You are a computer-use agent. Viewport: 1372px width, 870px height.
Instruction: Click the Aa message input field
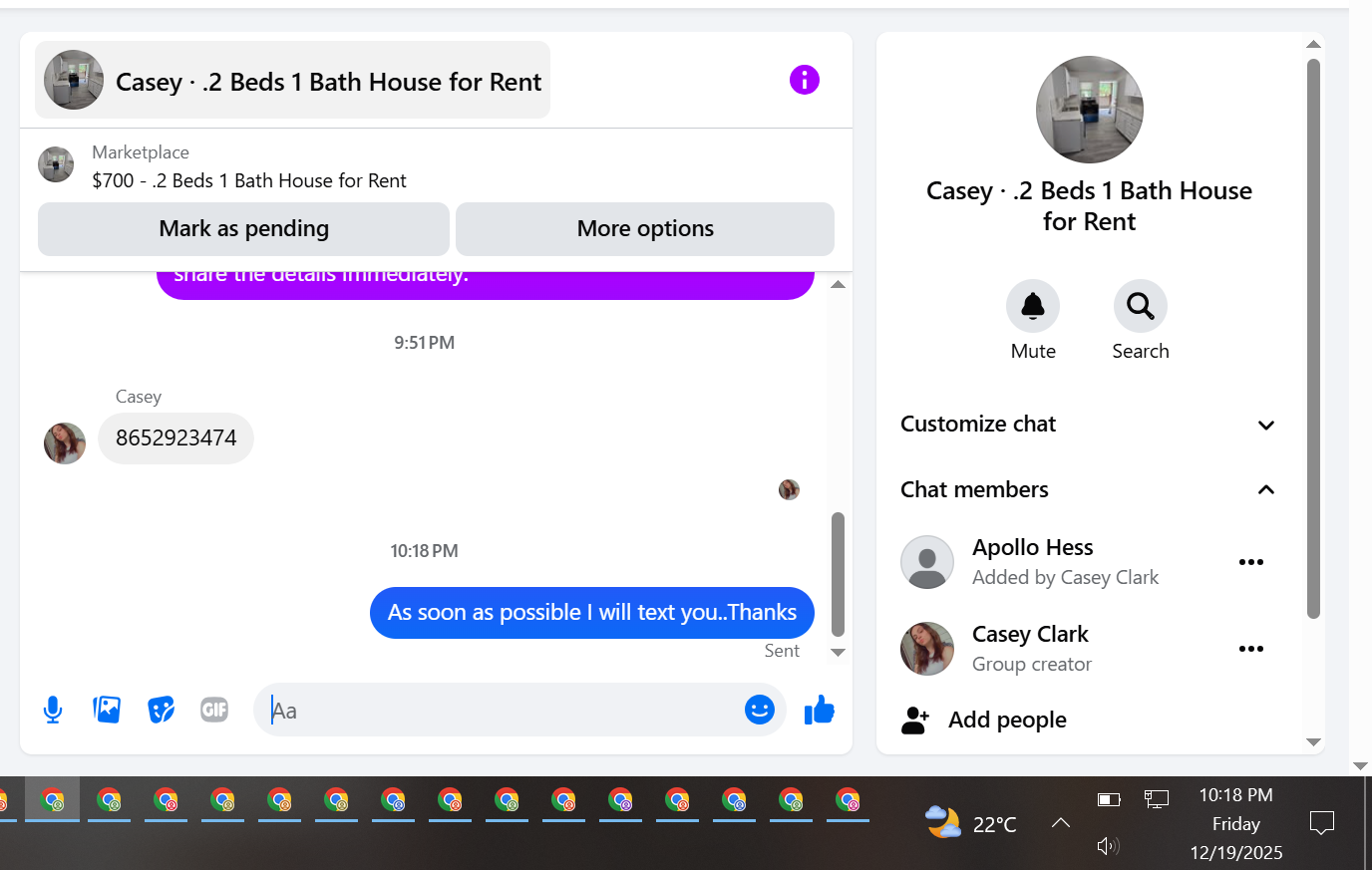499,711
